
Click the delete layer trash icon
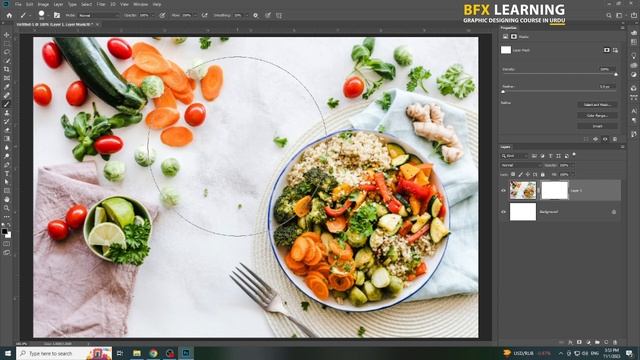[x=615, y=342]
